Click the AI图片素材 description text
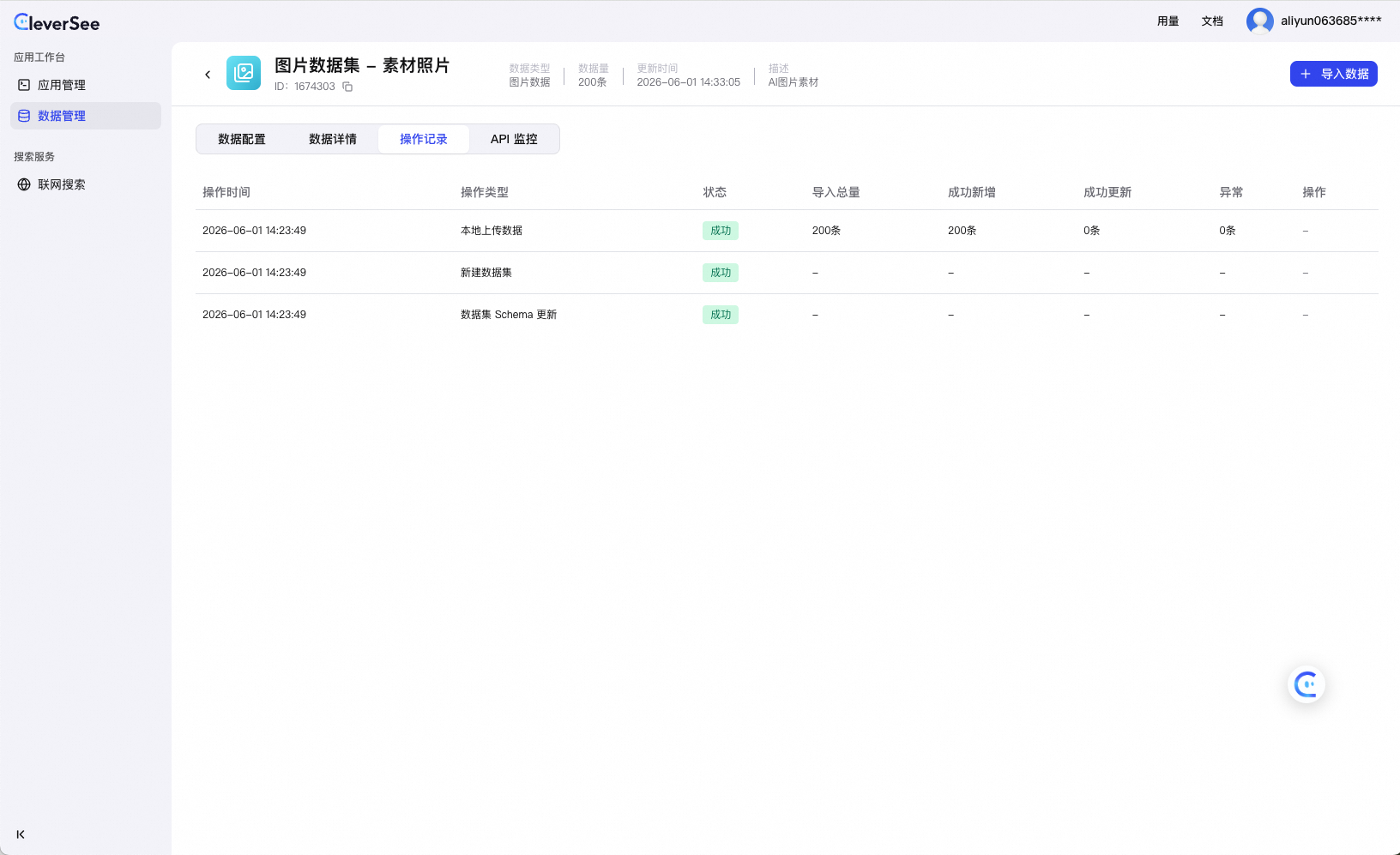1400x855 pixels. click(x=794, y=82)
